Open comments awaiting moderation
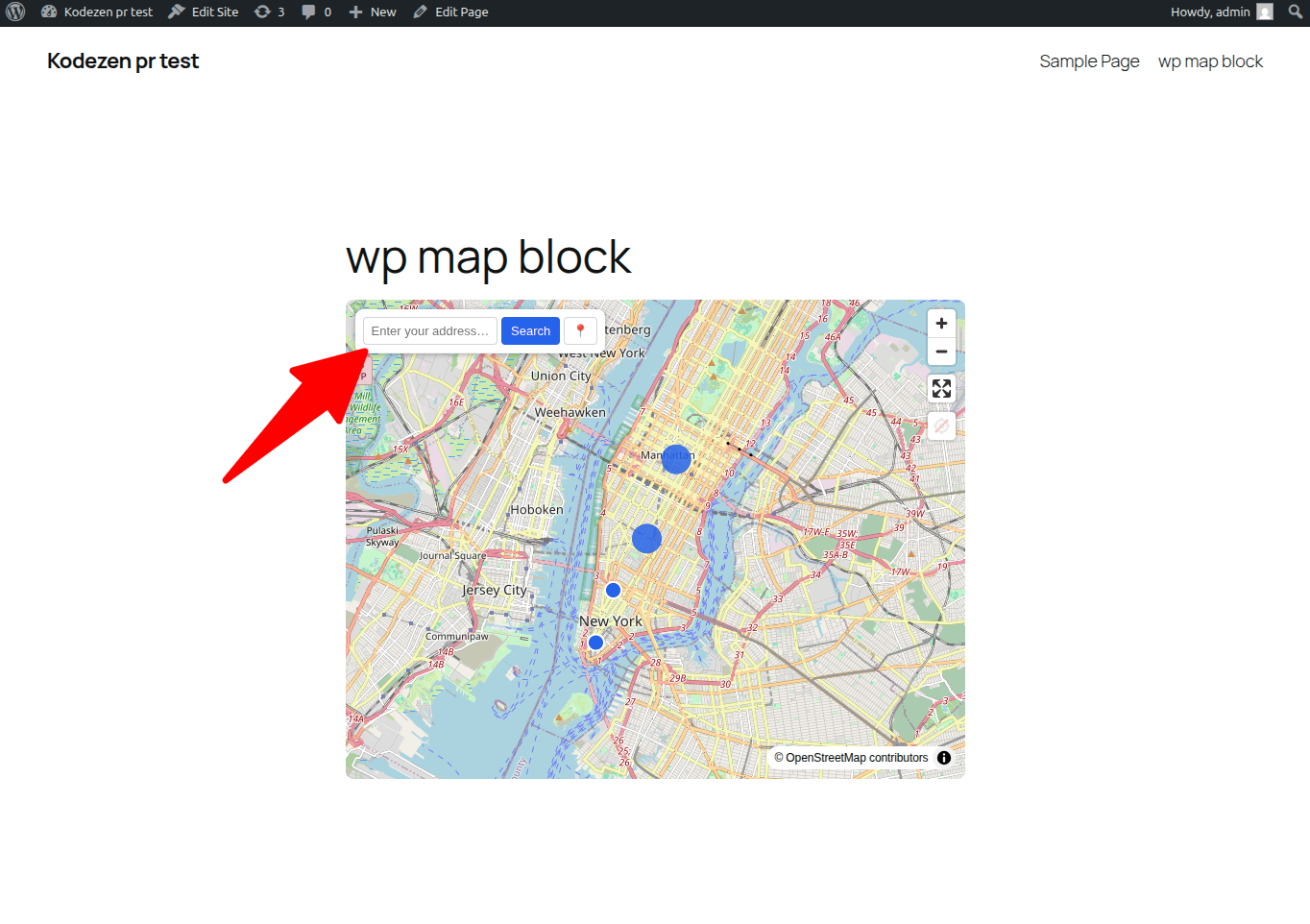This screenshot has width=1310, height=924. [x=316, y=12]
